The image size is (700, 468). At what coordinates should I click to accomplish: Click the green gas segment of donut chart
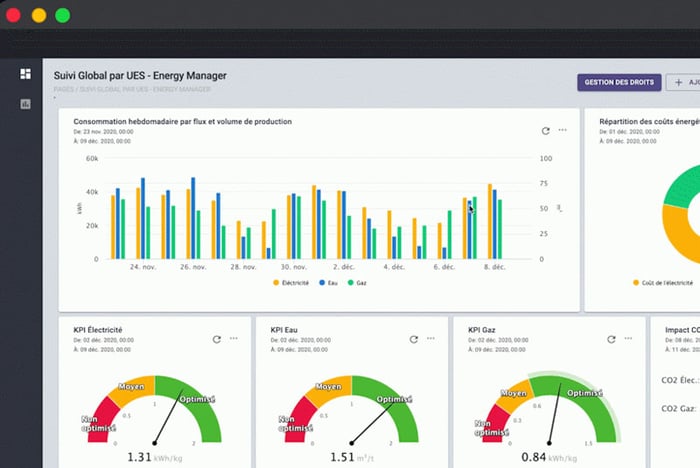(682, 188)
